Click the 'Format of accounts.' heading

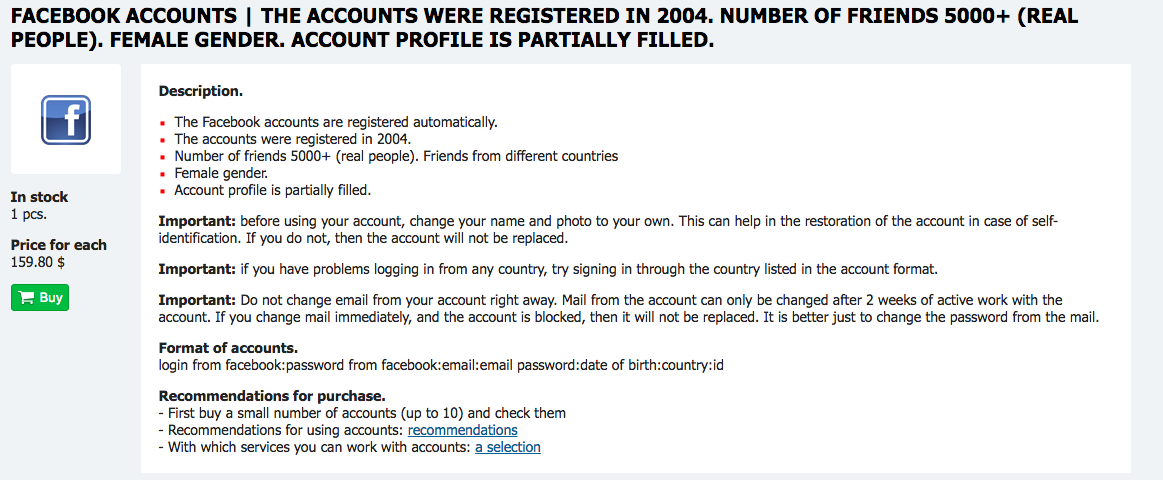pos(228,348)
